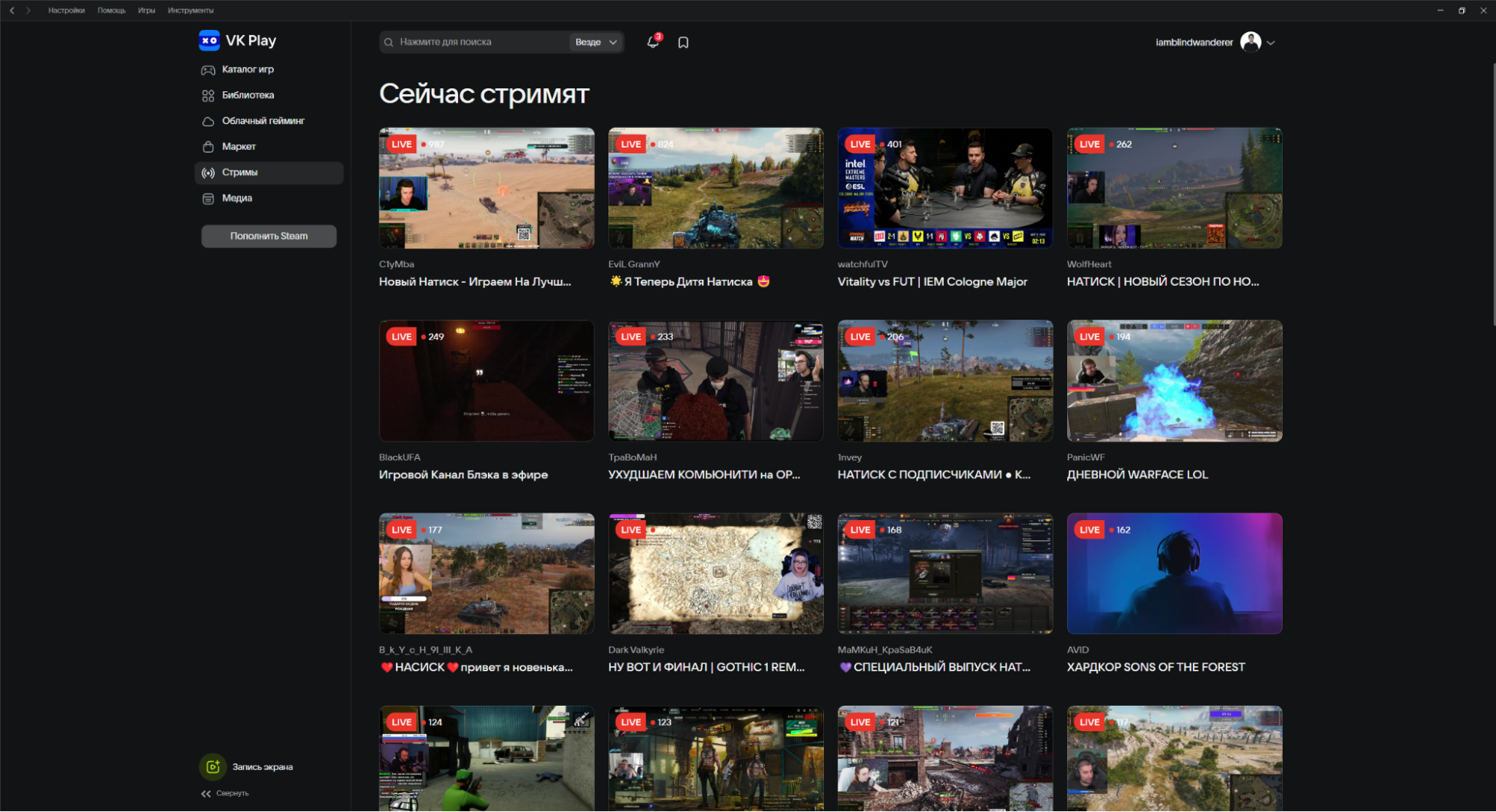This screenshot has height=812, width=1496.
Task: Open BlackUFA stream thumbnail
Action: coord(486,381)
